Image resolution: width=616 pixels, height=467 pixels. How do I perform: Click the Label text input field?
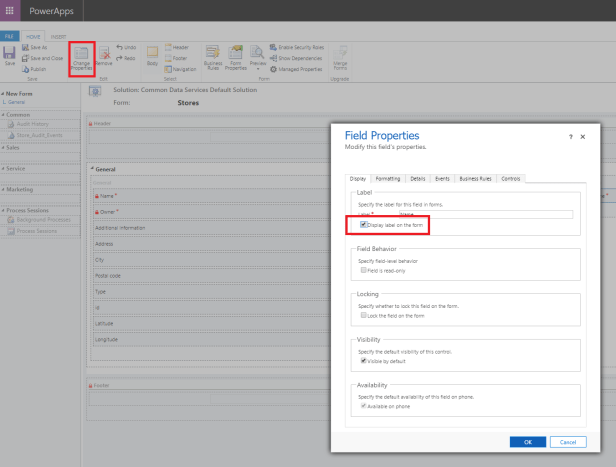(x=486, y=214)
